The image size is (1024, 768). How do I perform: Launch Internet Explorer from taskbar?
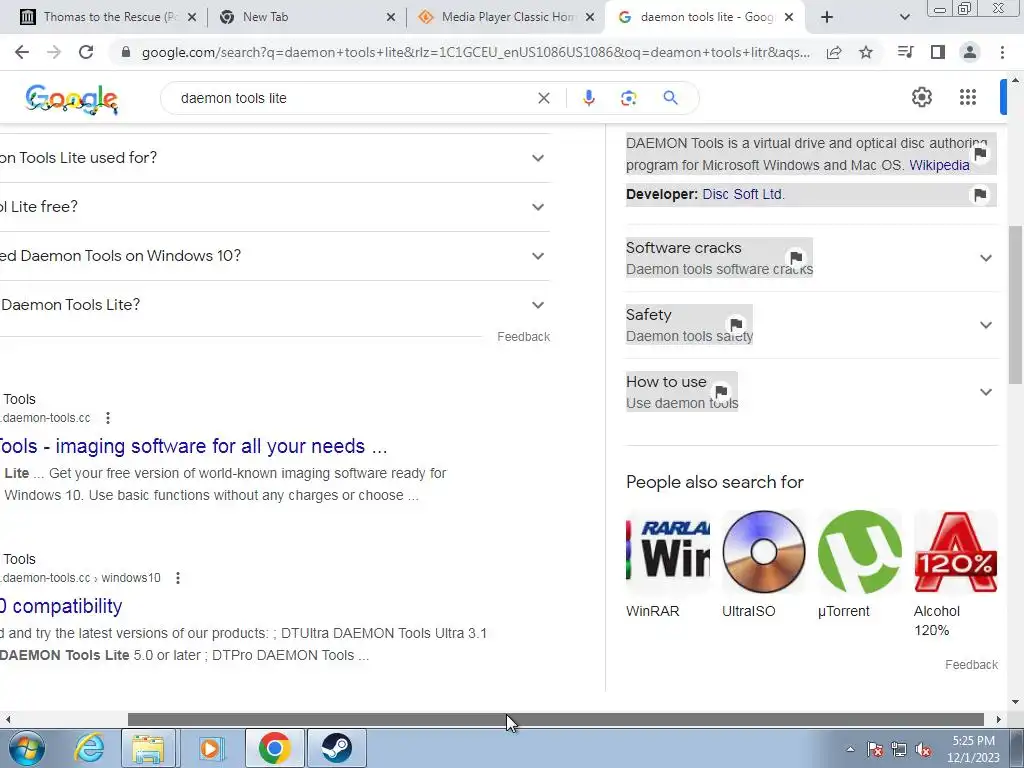[88, 748]
